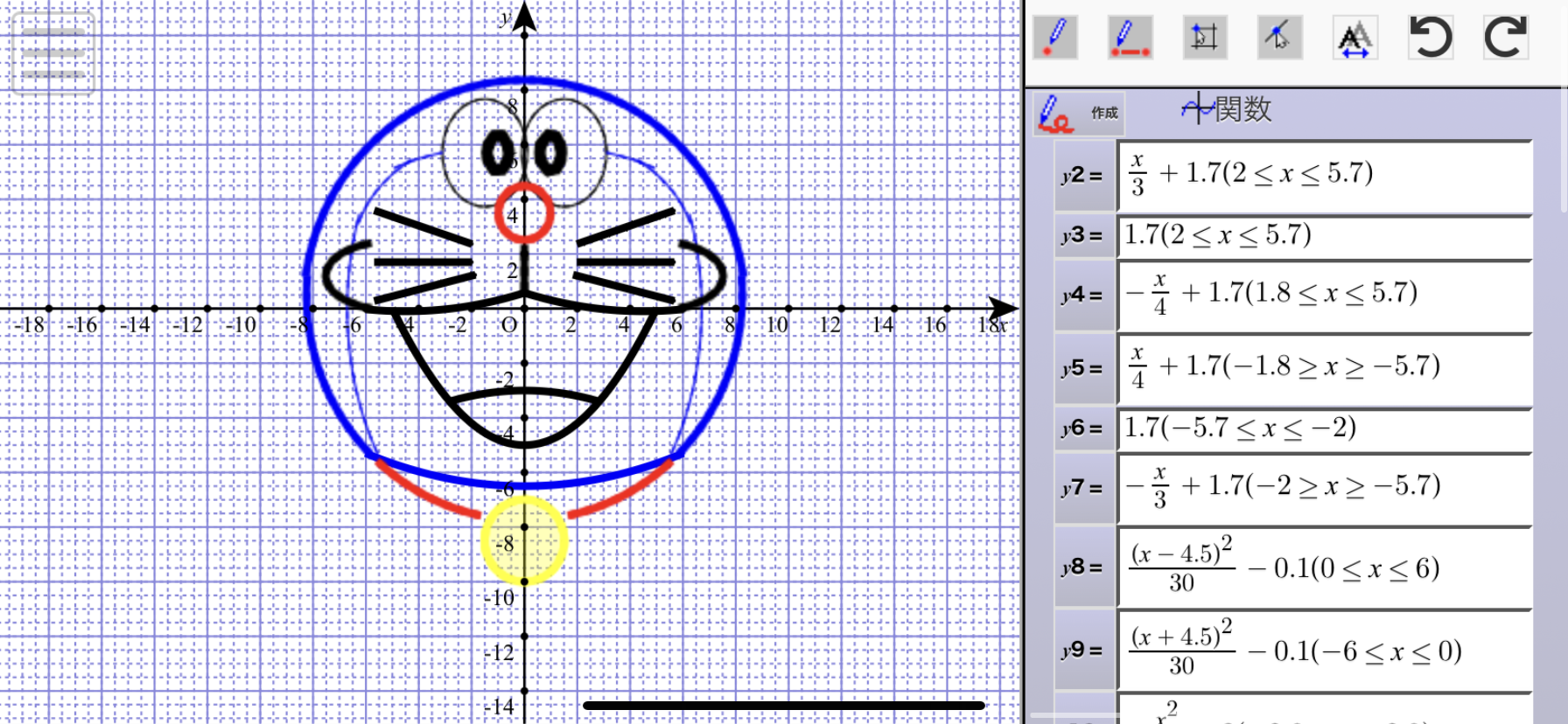Choose the crop frame tool
1568x724 pixels.
[x=1205, y=38]
